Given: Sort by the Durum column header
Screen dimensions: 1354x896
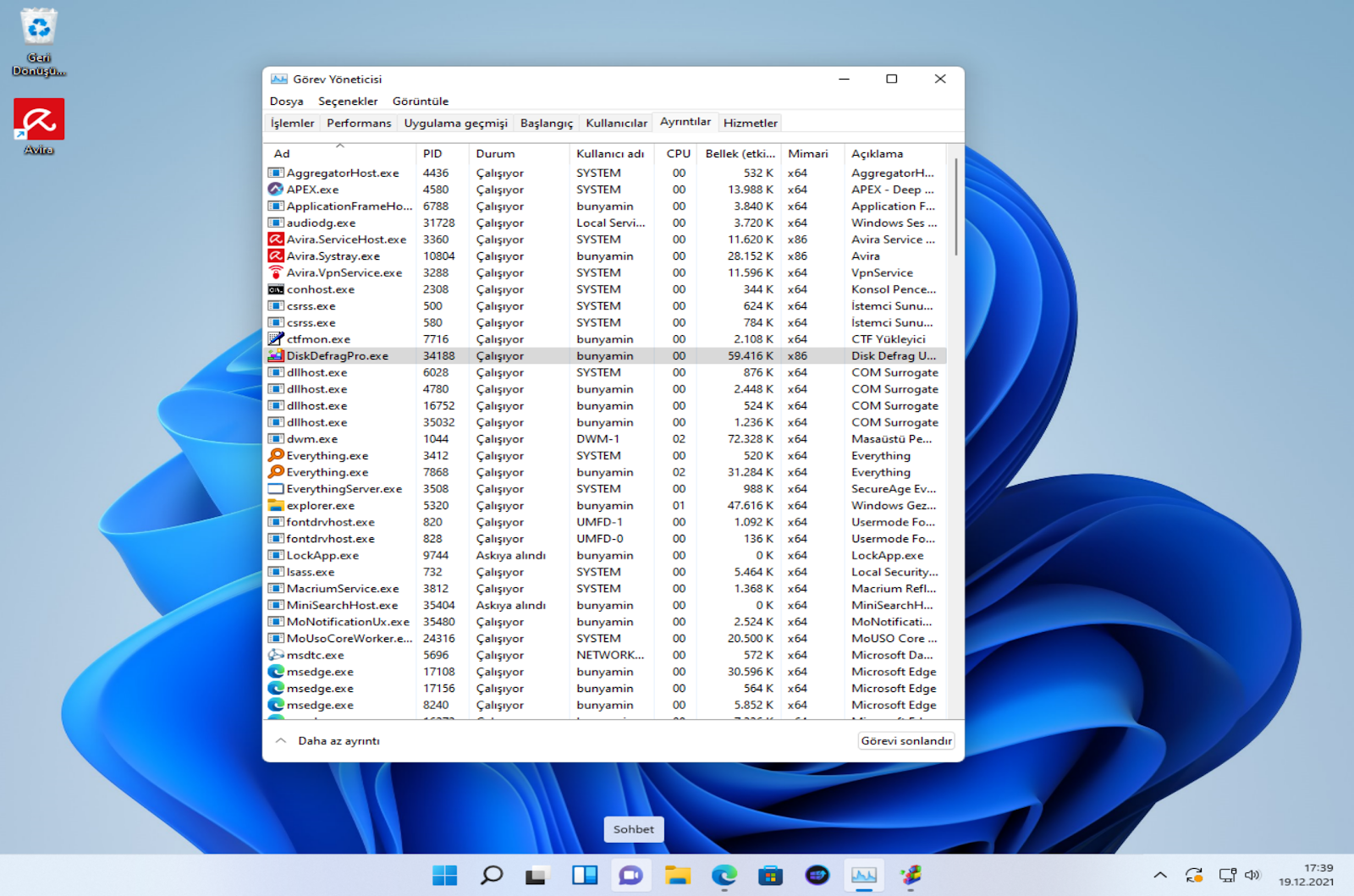Looking at the screenshot, I should (519, 154).
